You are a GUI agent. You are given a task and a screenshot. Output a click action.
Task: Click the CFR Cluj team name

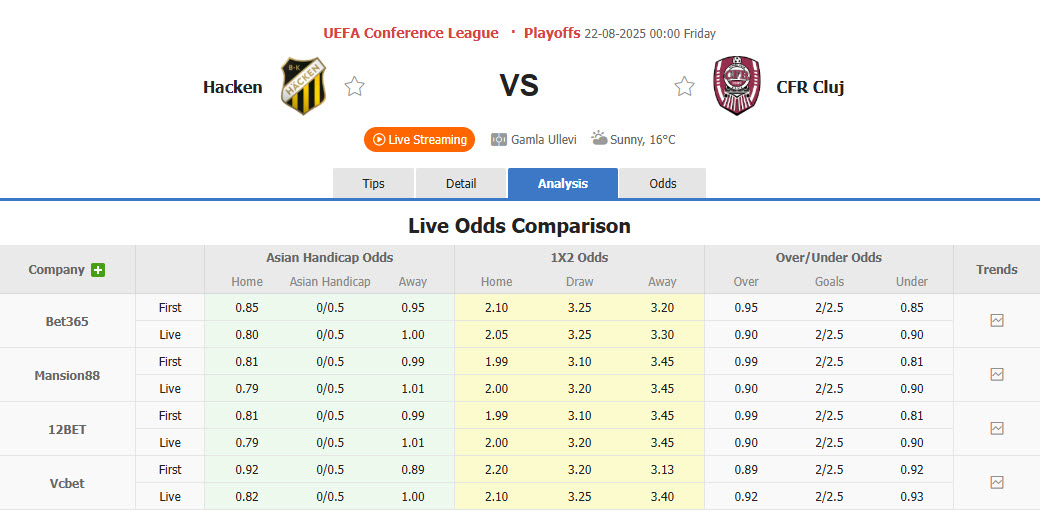coord(810,87)
